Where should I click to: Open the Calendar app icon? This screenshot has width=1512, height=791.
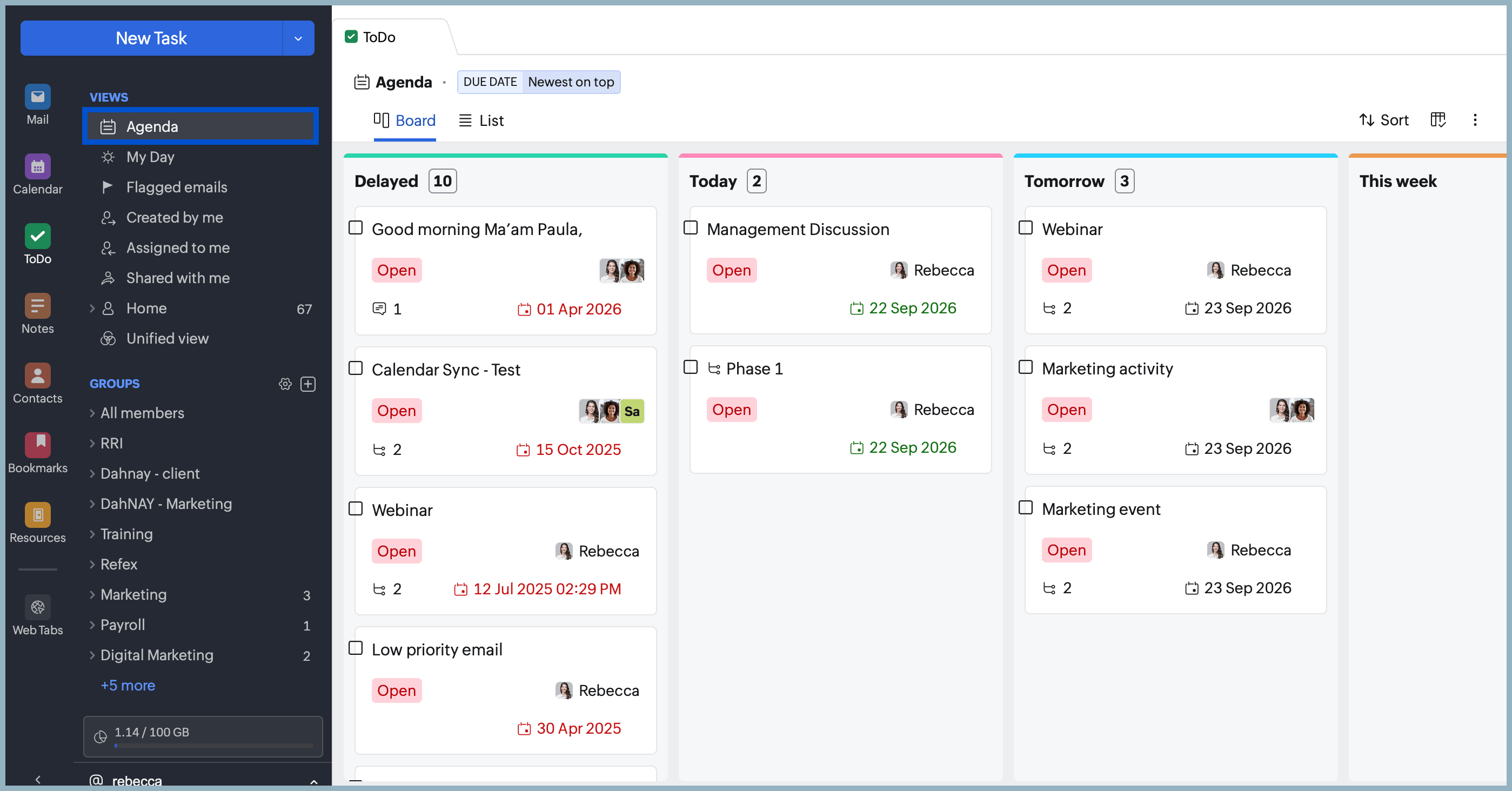pyautogui.click(x=38, y=166)
